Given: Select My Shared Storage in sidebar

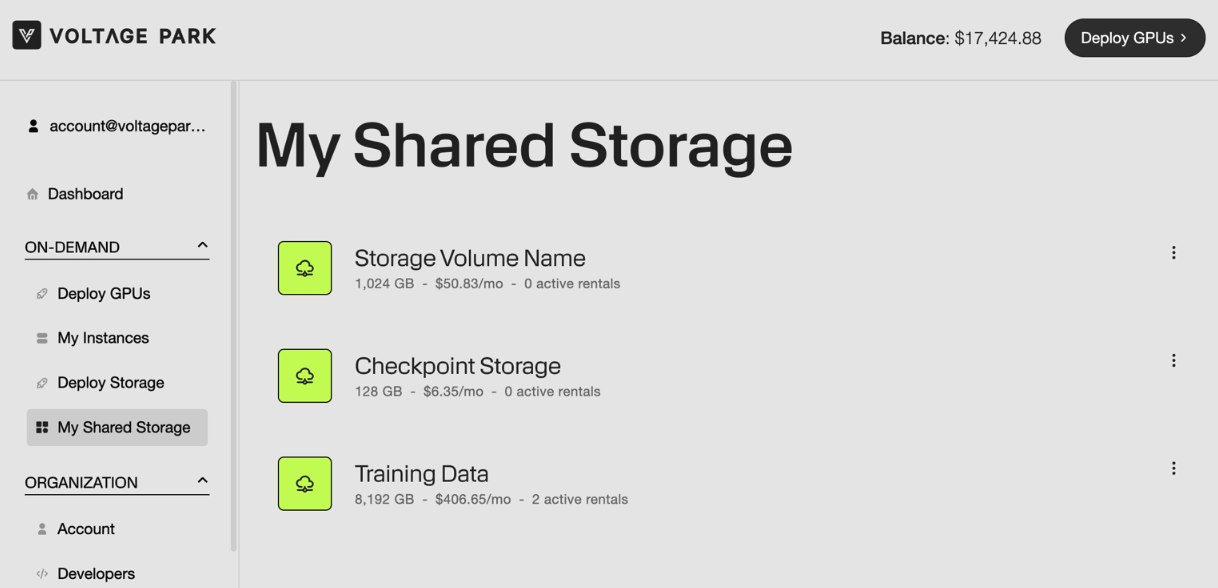Looking at the screenshot, I should (123, 427).
